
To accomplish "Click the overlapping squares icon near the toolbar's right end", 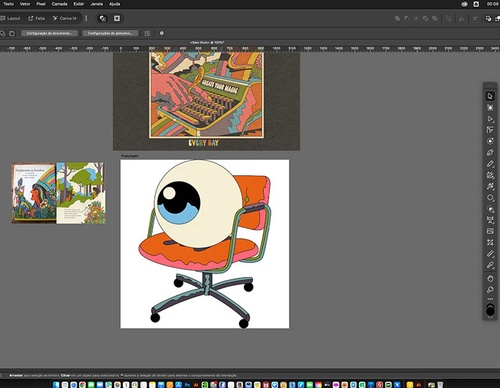I will coord(488,19).
